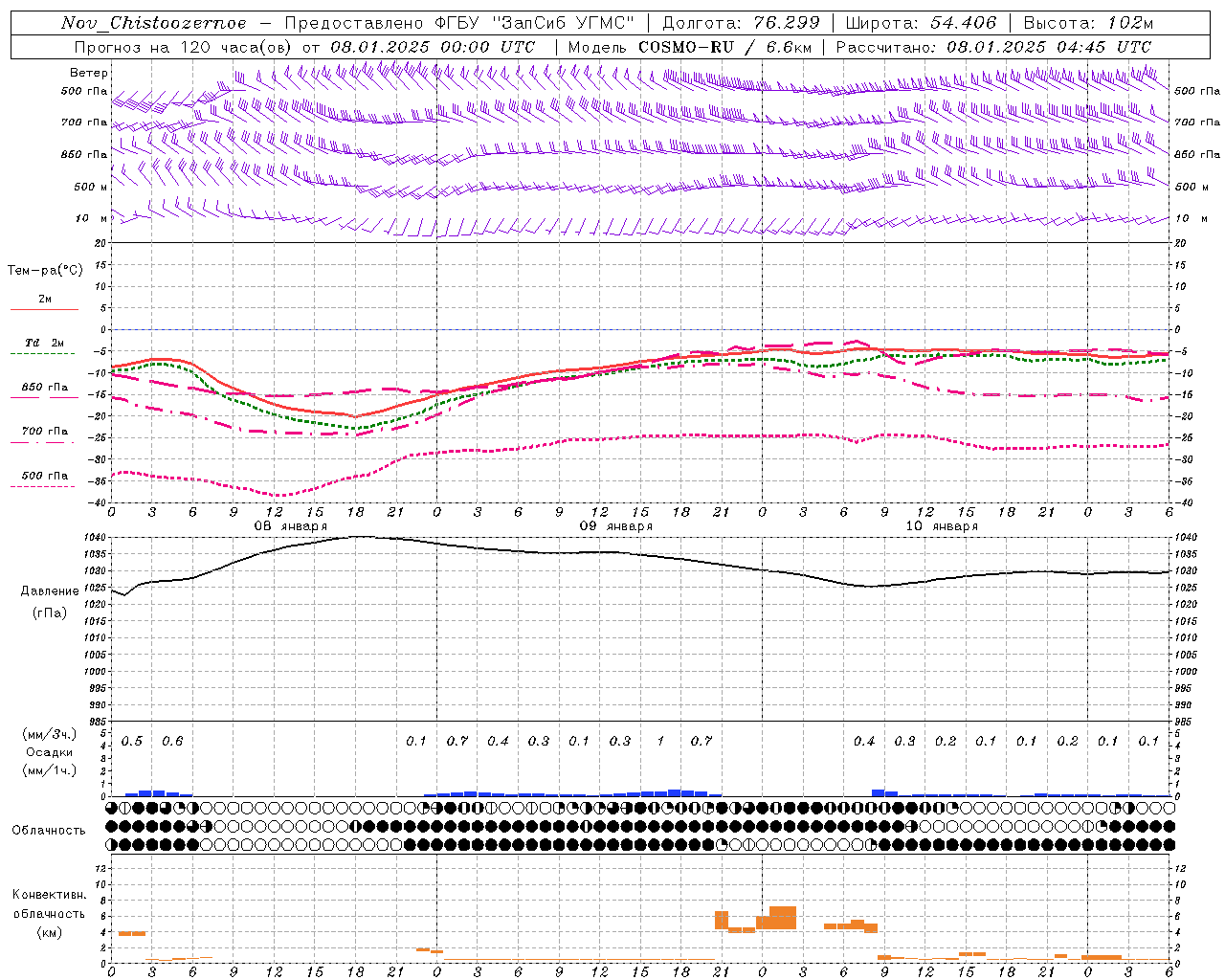The height and width of the screenshot is (980, 1225).
Task: Click the (мм/1ч.) units label
Action: click(50, 770)
